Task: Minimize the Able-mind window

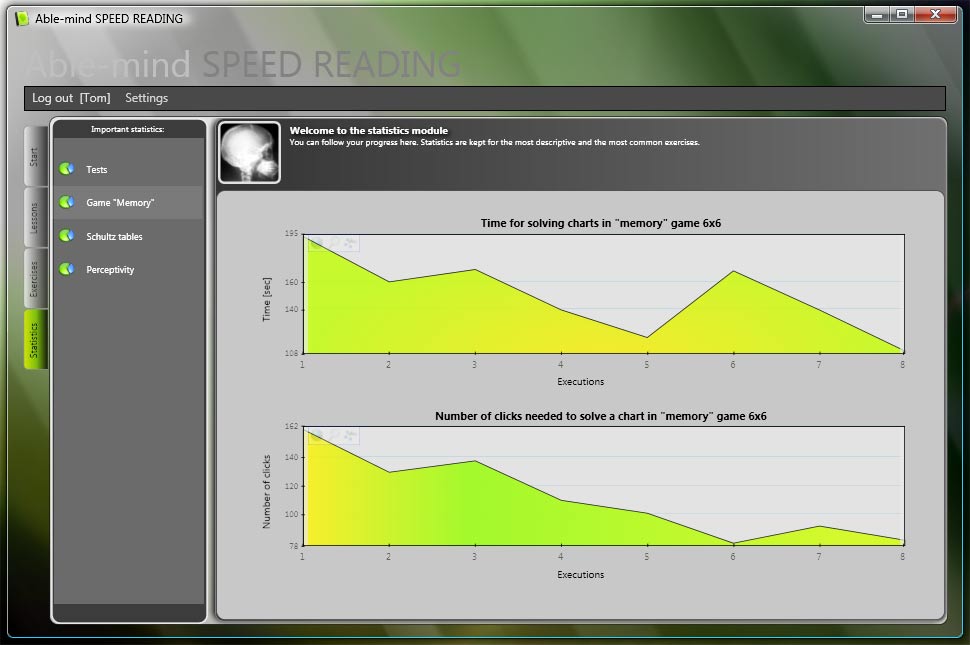Action: [877, 14]
